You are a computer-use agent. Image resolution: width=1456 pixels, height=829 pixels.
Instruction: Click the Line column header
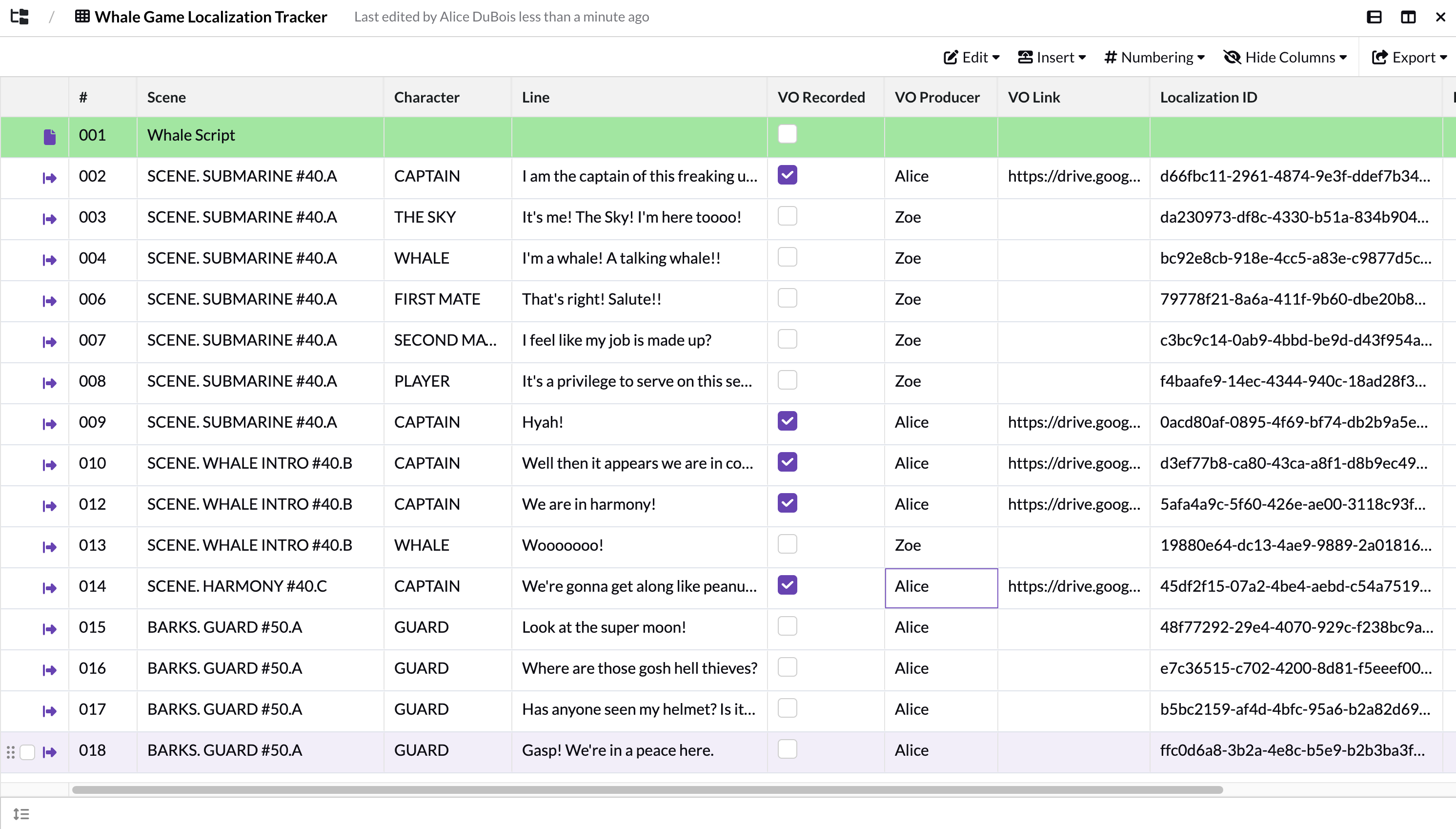tap(640, 97)
